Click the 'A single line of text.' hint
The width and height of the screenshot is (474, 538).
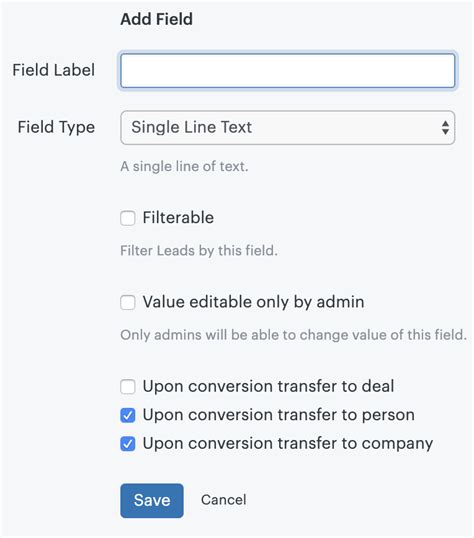[184, 167]
